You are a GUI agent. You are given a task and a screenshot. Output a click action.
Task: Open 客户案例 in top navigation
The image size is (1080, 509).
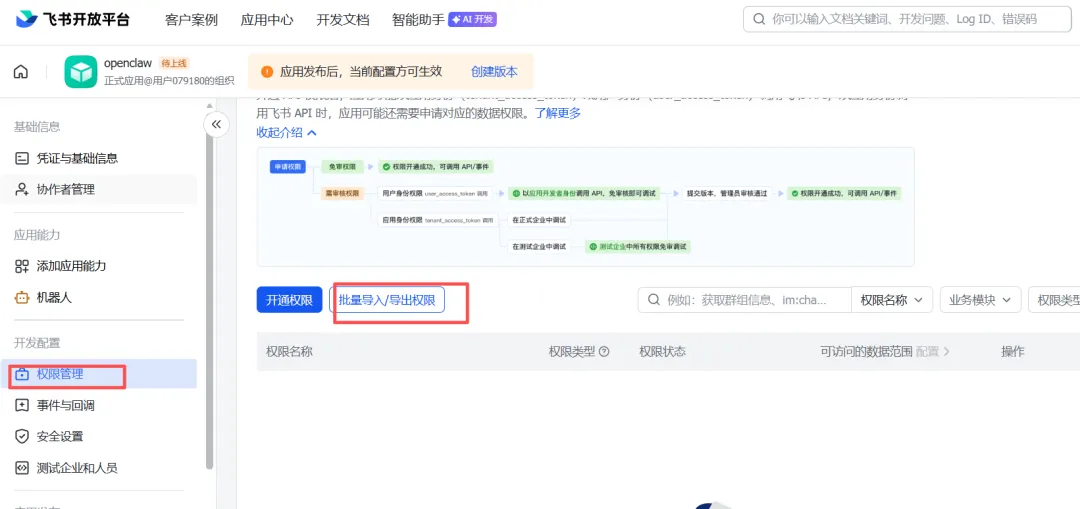click(191, 20)
